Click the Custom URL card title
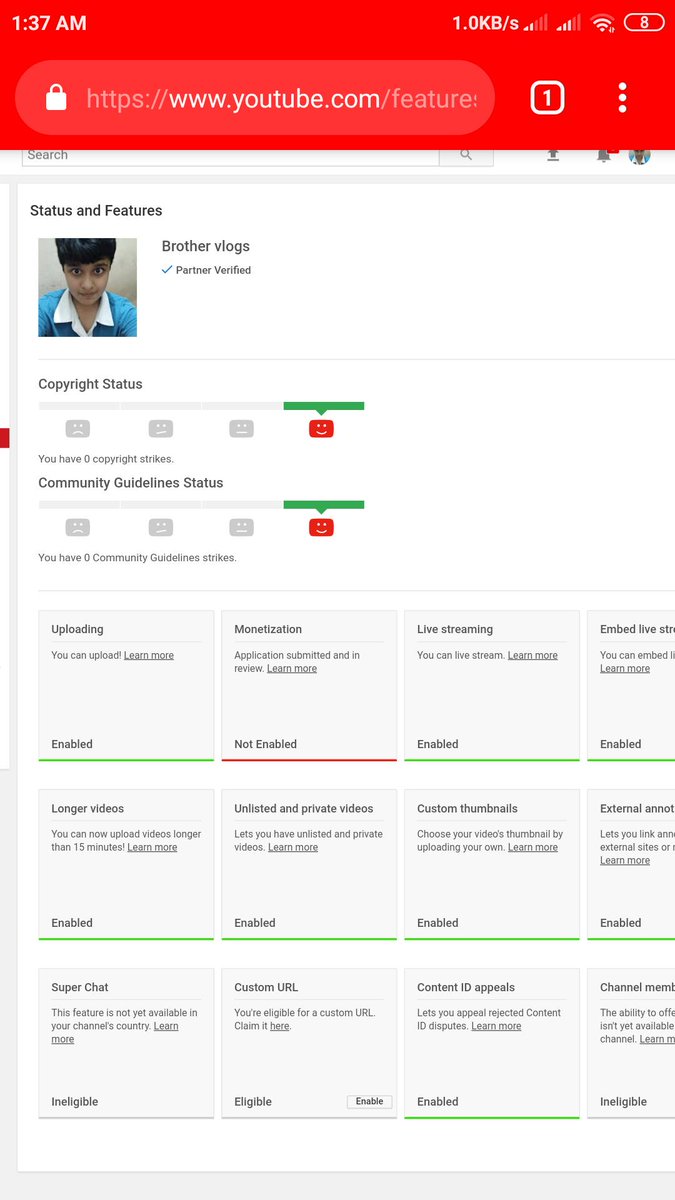The width and height of the screenshot is (675, 1200). tap(266, 987)
